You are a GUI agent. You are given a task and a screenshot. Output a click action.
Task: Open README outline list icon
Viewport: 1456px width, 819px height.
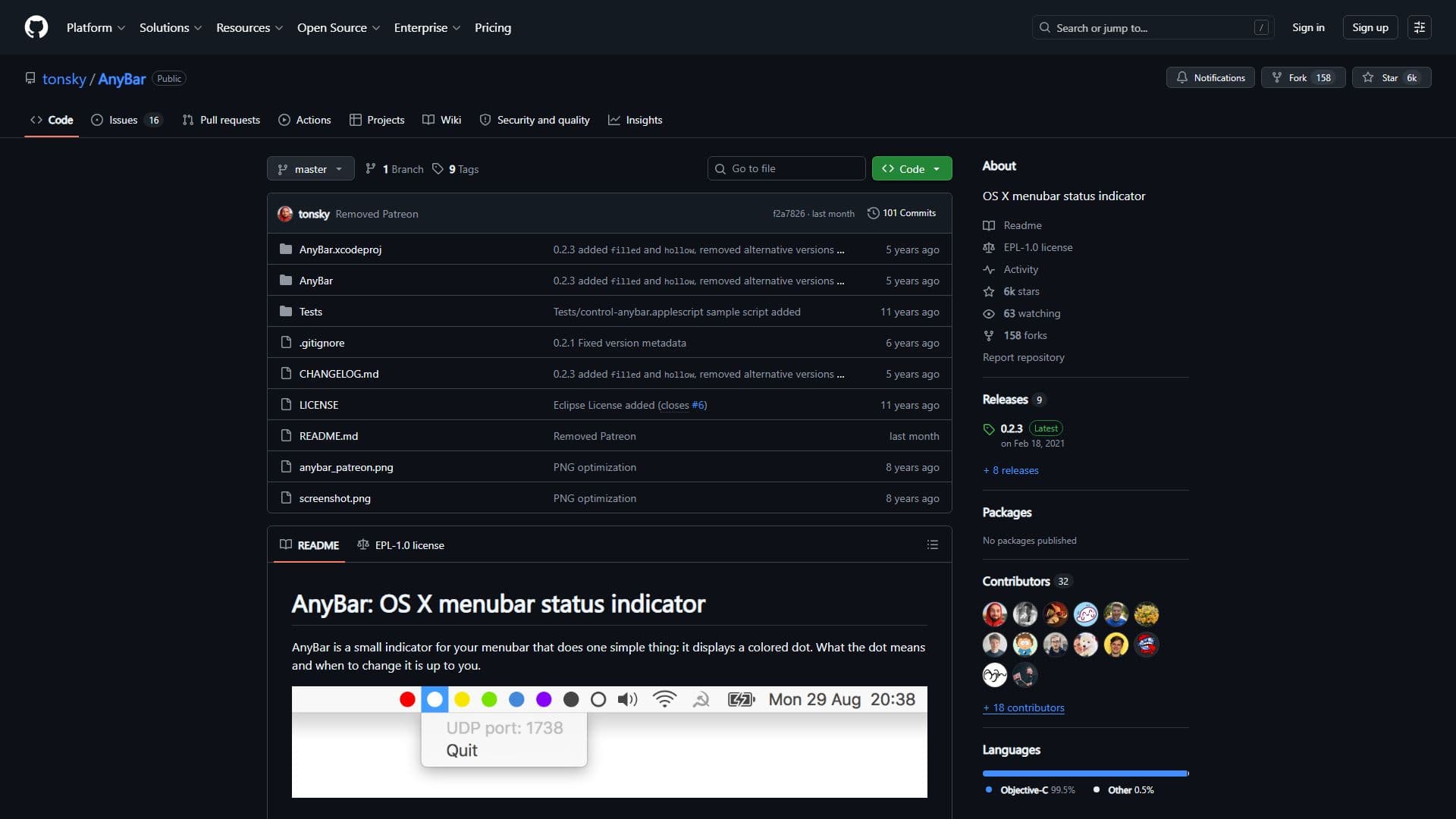[933, 545]
